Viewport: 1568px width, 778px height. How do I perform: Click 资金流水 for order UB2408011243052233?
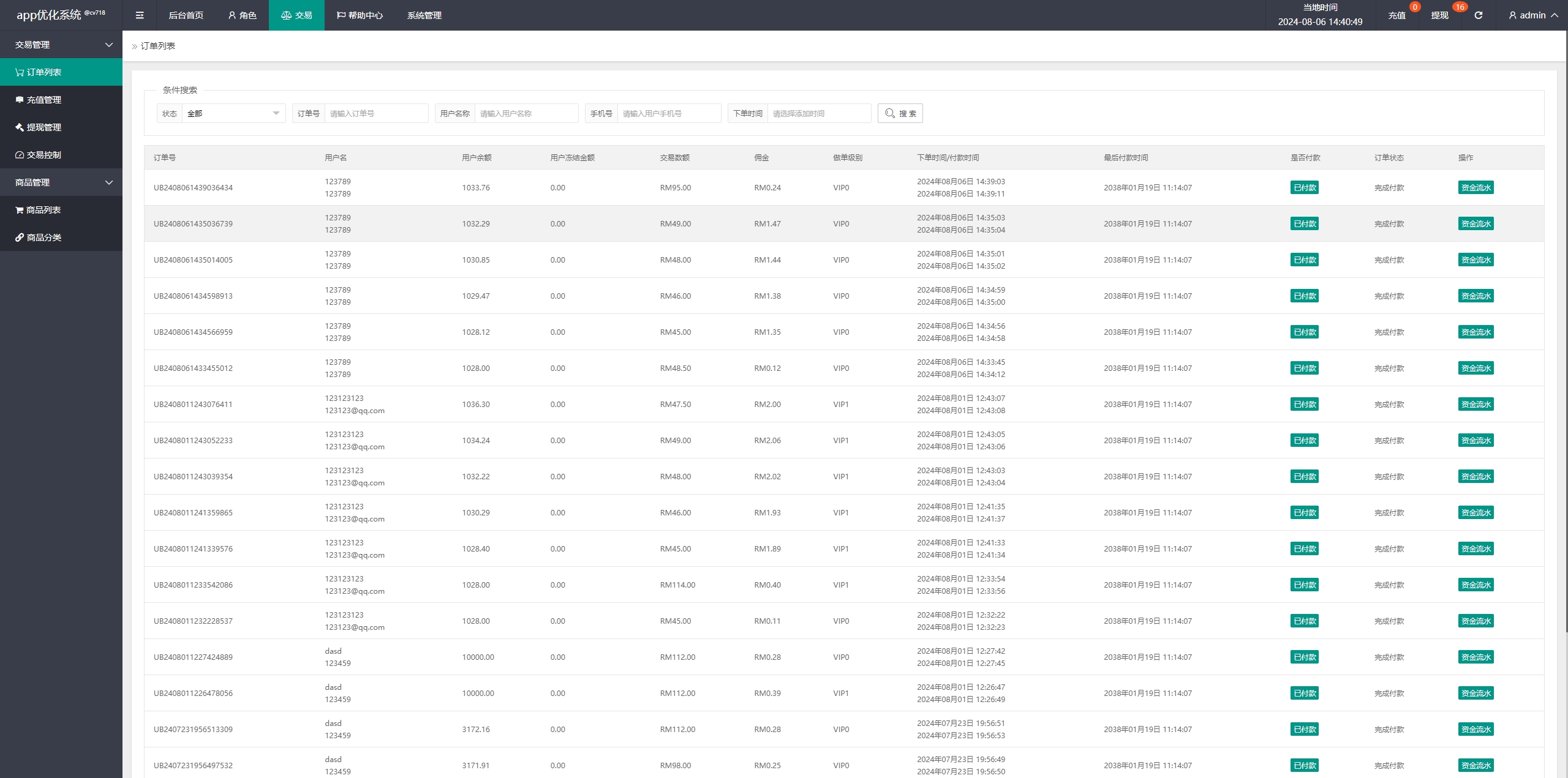1476,441
